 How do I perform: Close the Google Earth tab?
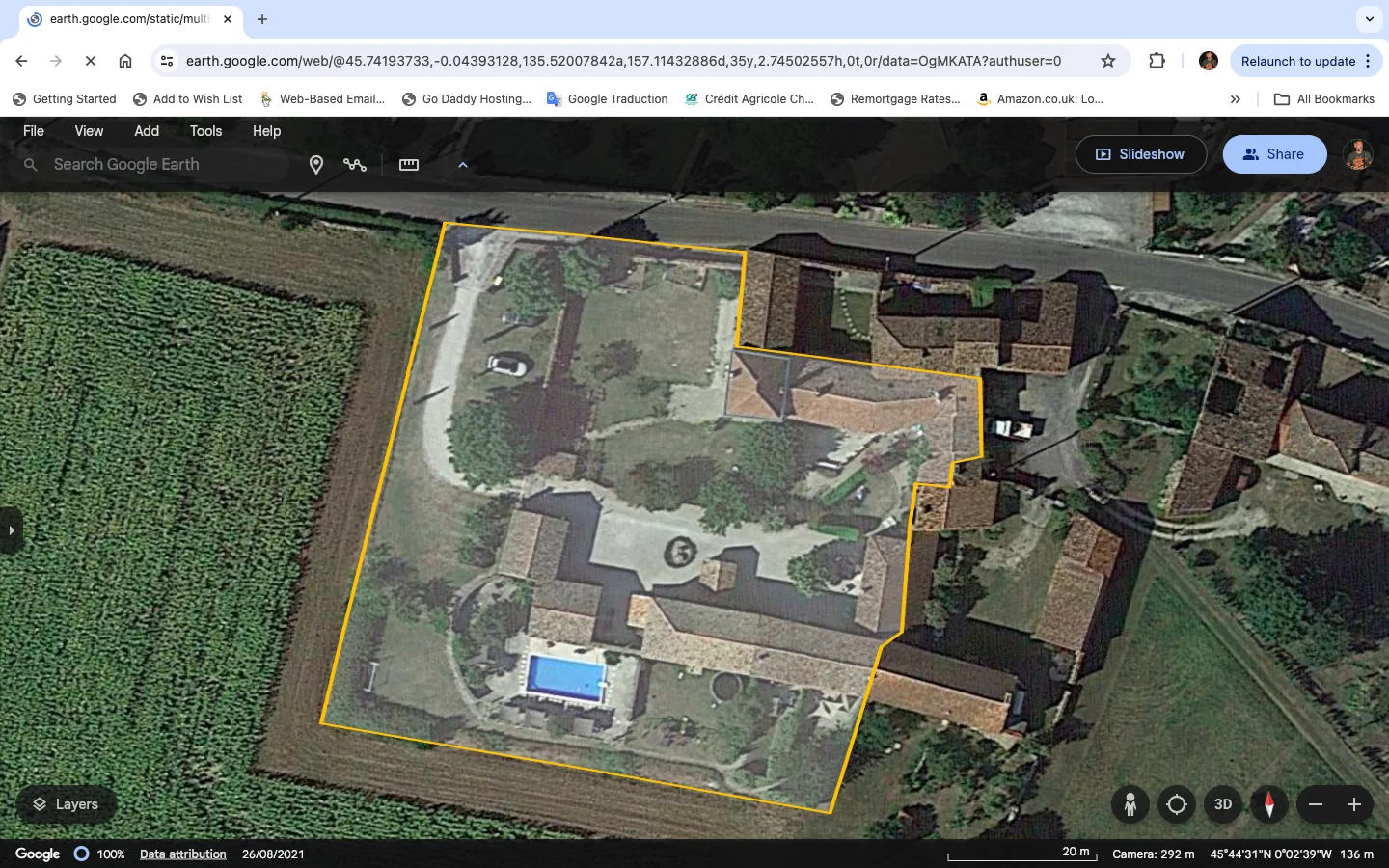[228, 19]
